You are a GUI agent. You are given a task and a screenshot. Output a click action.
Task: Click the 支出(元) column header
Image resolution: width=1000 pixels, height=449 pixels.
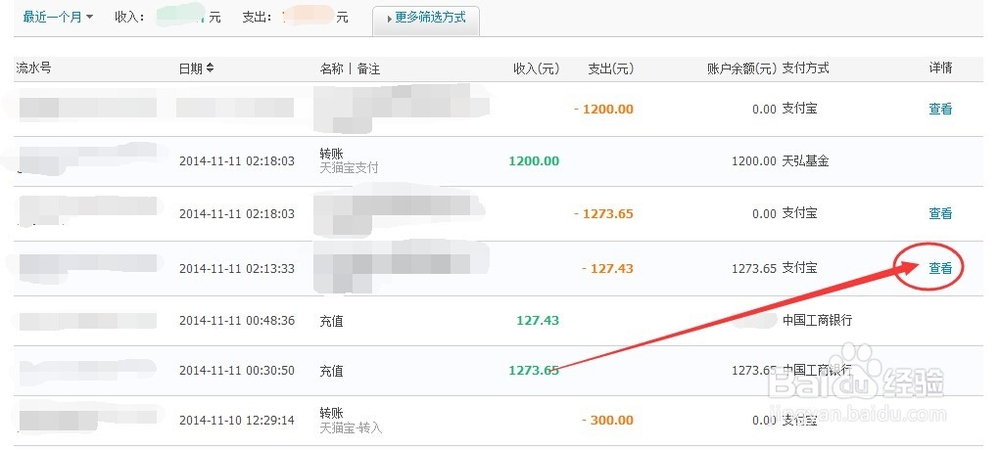click(611, 68)
